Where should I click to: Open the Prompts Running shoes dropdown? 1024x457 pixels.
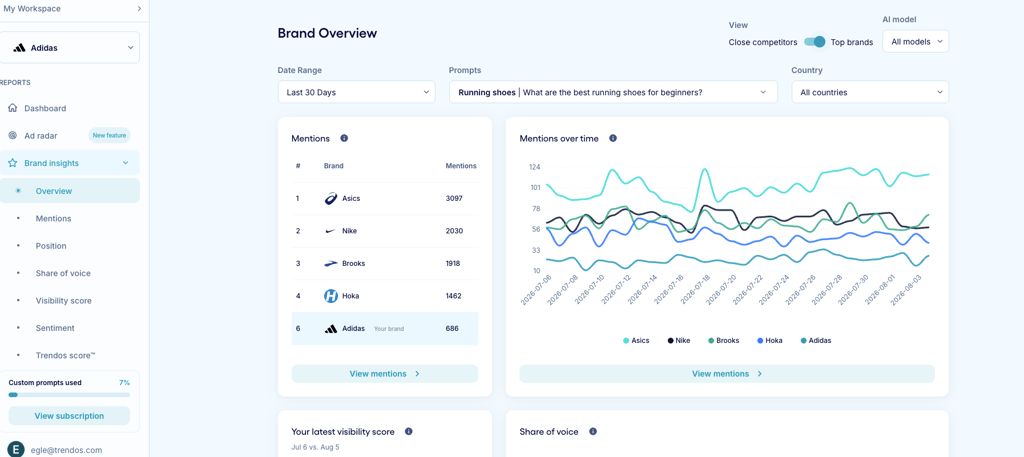click(613, 92)
